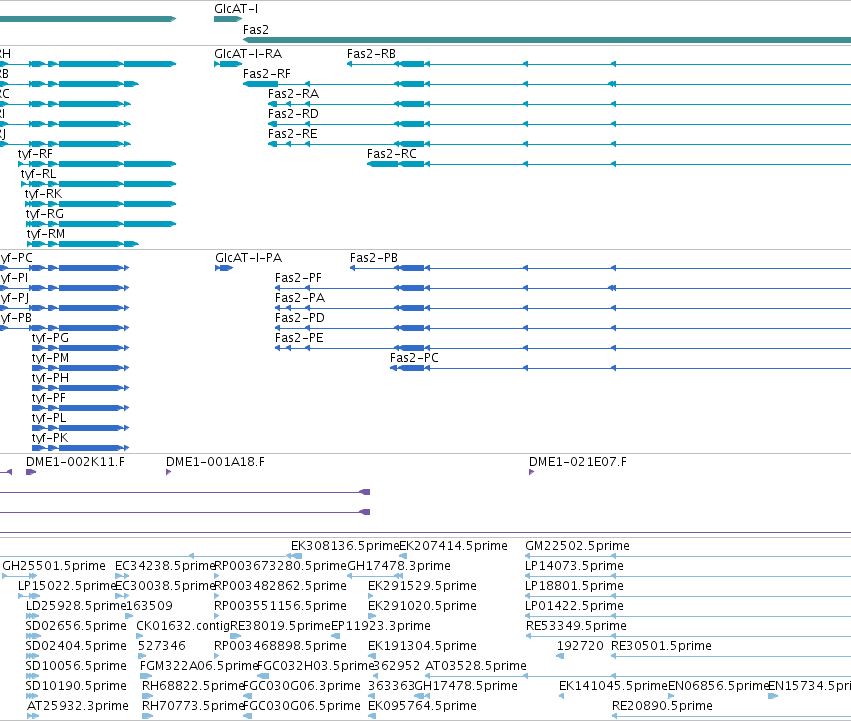Click the tyf-RM transcript label
Screen dimensions: 851x721
click(46, 234)
